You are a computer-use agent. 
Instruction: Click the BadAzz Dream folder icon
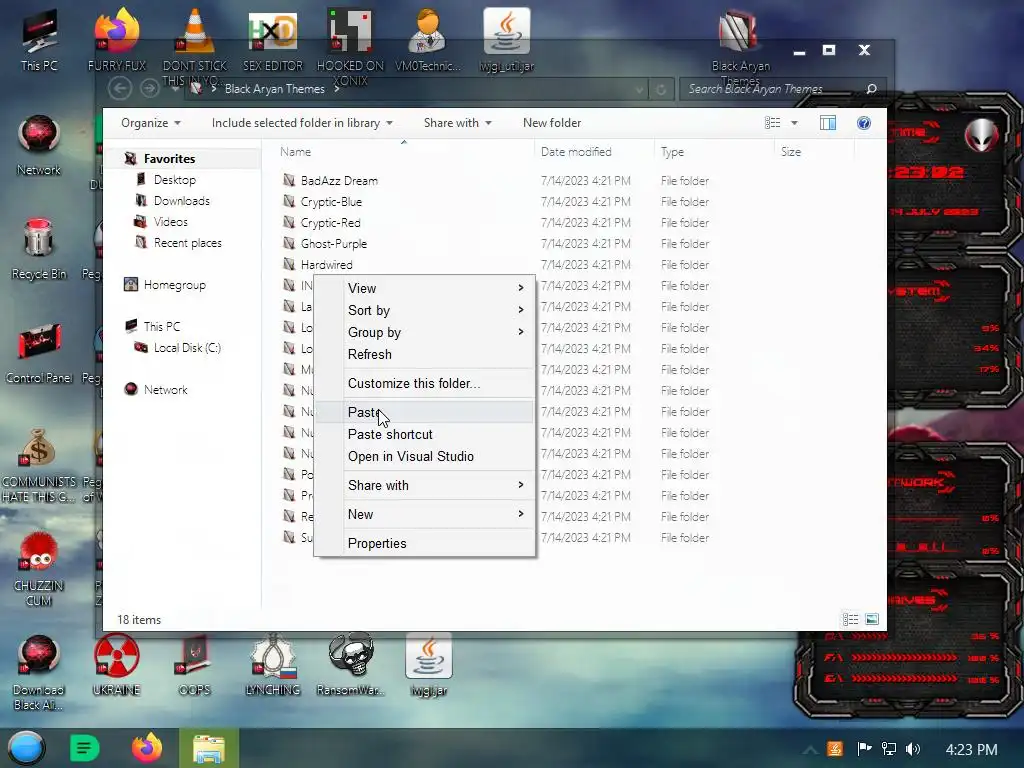click(289, 180)
